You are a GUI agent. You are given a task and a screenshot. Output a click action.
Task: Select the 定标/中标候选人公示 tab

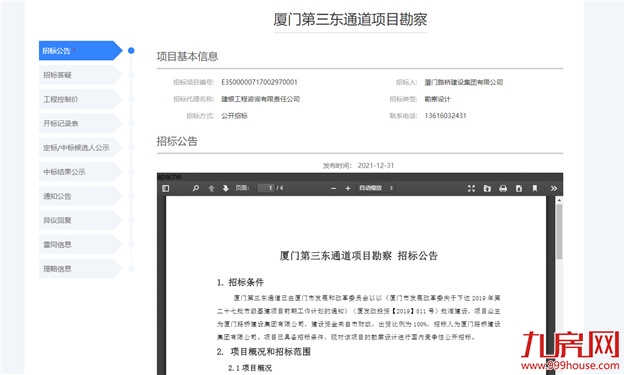coord(80,147)
